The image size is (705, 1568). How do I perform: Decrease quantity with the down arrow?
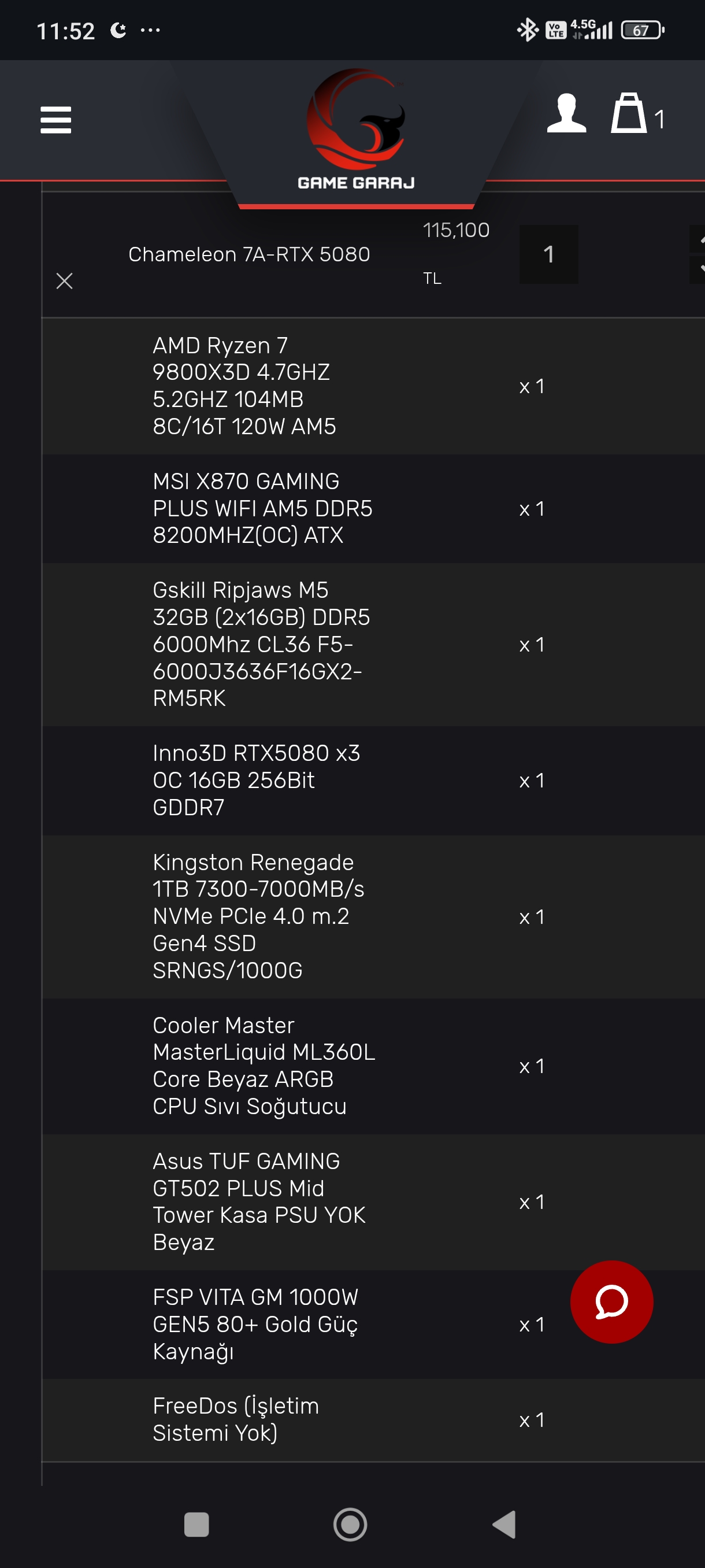pos(698,268)
